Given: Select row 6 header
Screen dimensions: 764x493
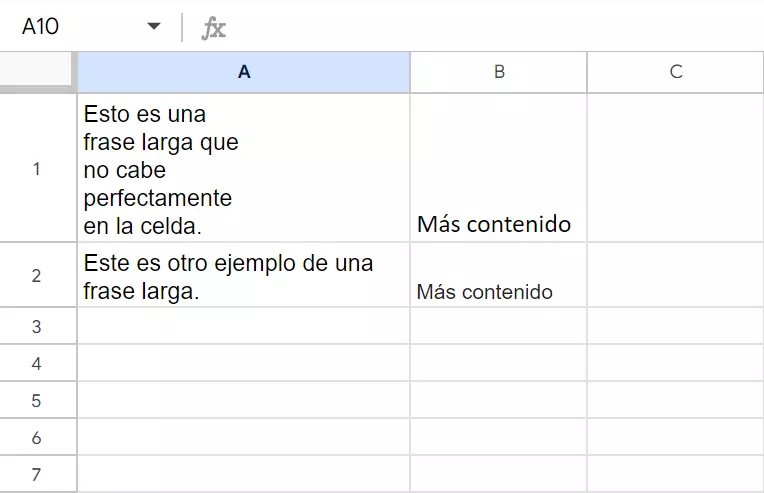Looking at the screenshot, I should point(38,438).
